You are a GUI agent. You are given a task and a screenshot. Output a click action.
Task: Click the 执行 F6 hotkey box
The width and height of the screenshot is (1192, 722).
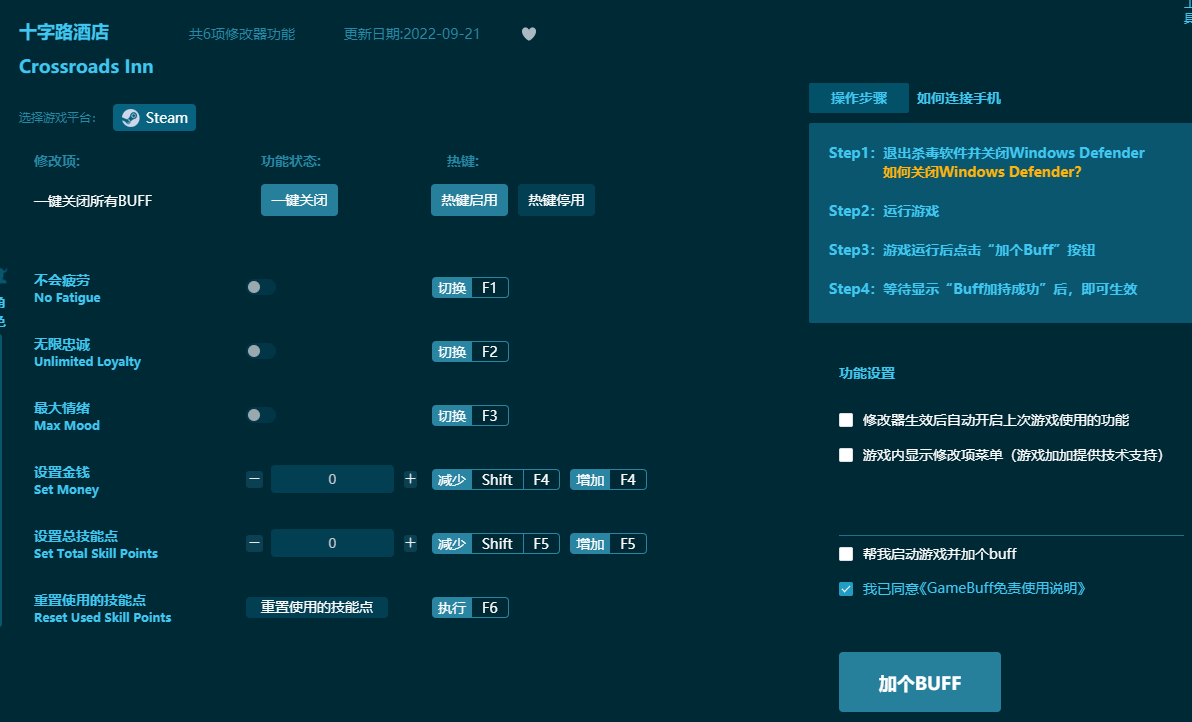pos(470,607)
